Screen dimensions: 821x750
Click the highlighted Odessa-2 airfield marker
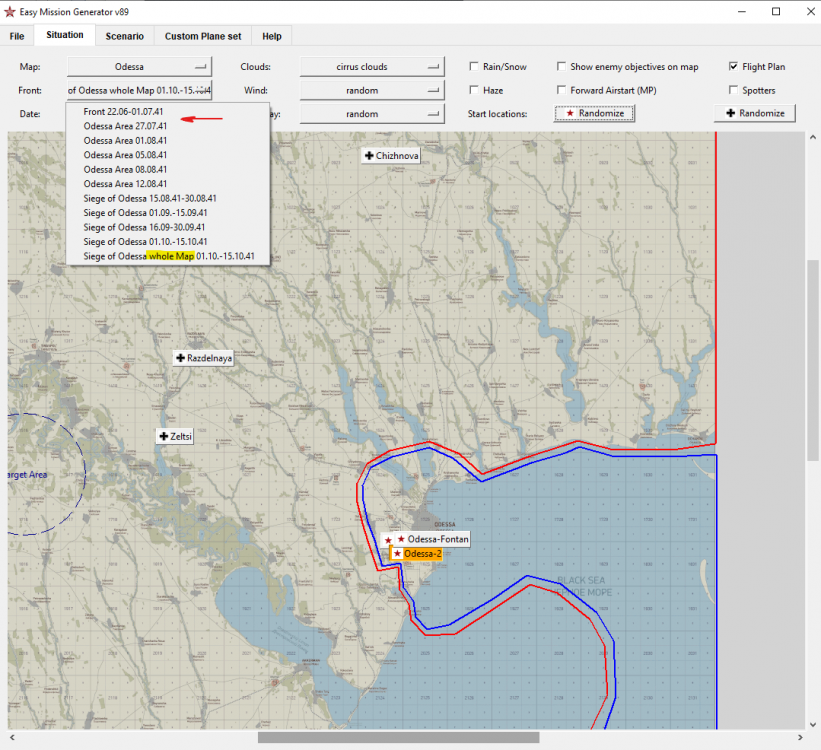pos(416,554)
